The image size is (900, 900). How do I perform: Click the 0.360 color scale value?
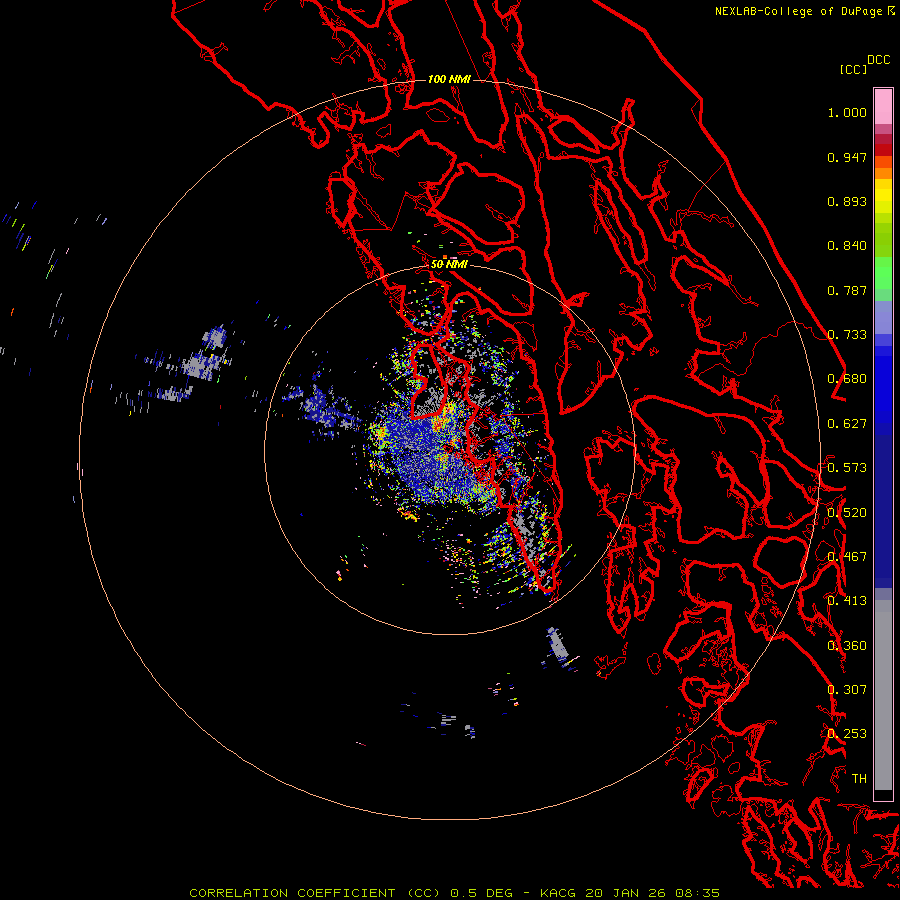(x=847, y=646)
